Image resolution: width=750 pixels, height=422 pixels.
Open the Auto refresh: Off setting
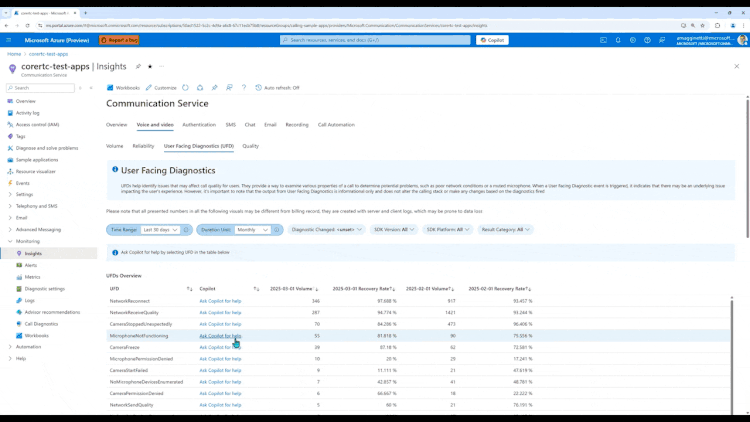click(277, 88)
